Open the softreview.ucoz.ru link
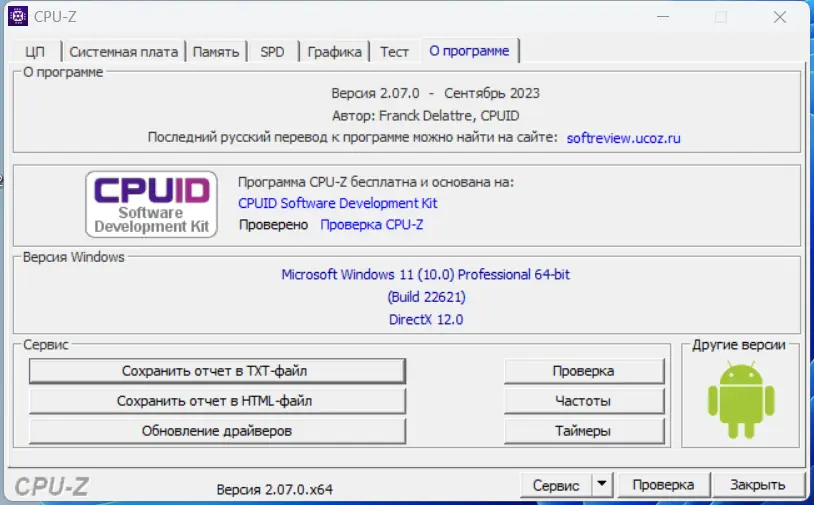814x505 pixels. point(623,138)
